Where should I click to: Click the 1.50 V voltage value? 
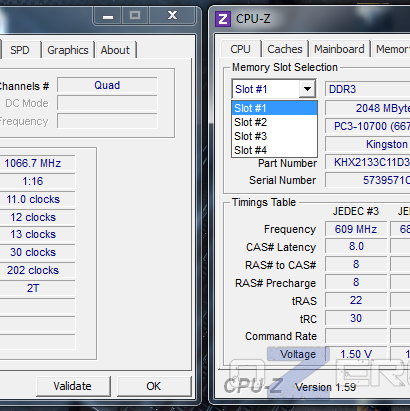(x=356, y=354)
